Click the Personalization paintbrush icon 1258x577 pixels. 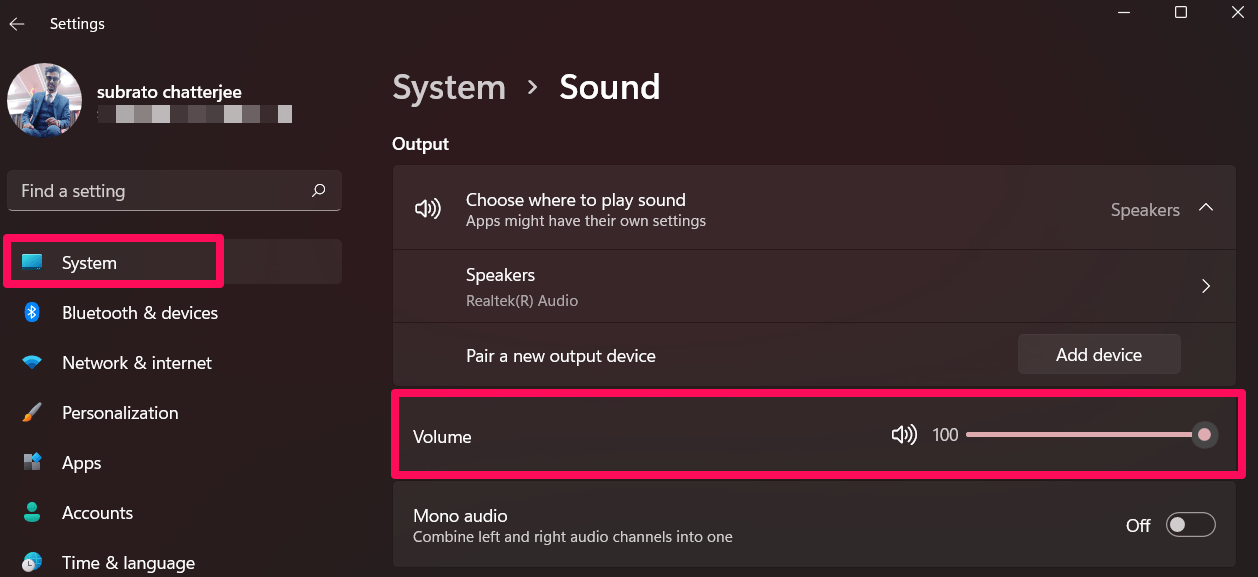[32, 413]
